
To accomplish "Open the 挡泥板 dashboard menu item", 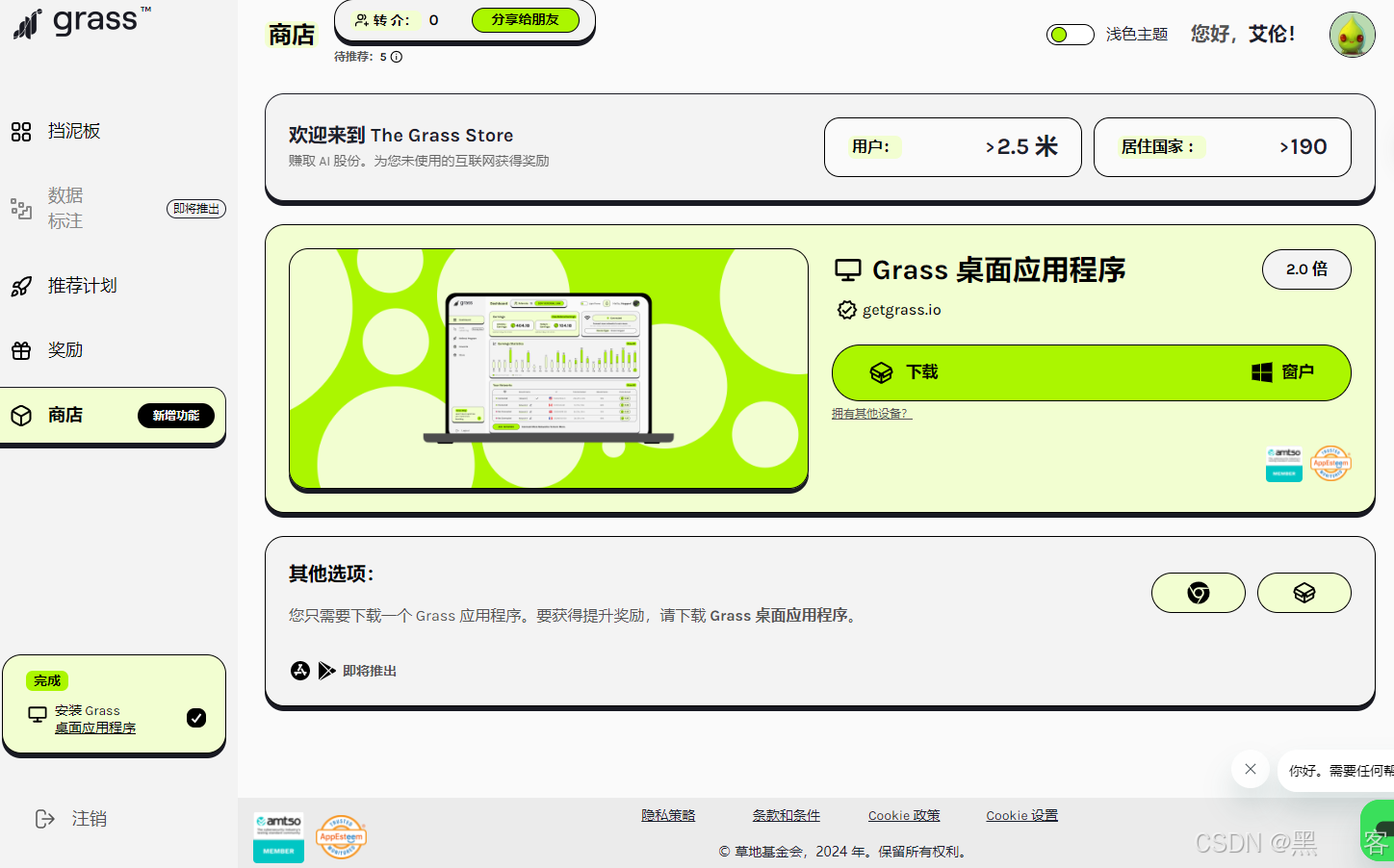I will (x=74, y=131).
